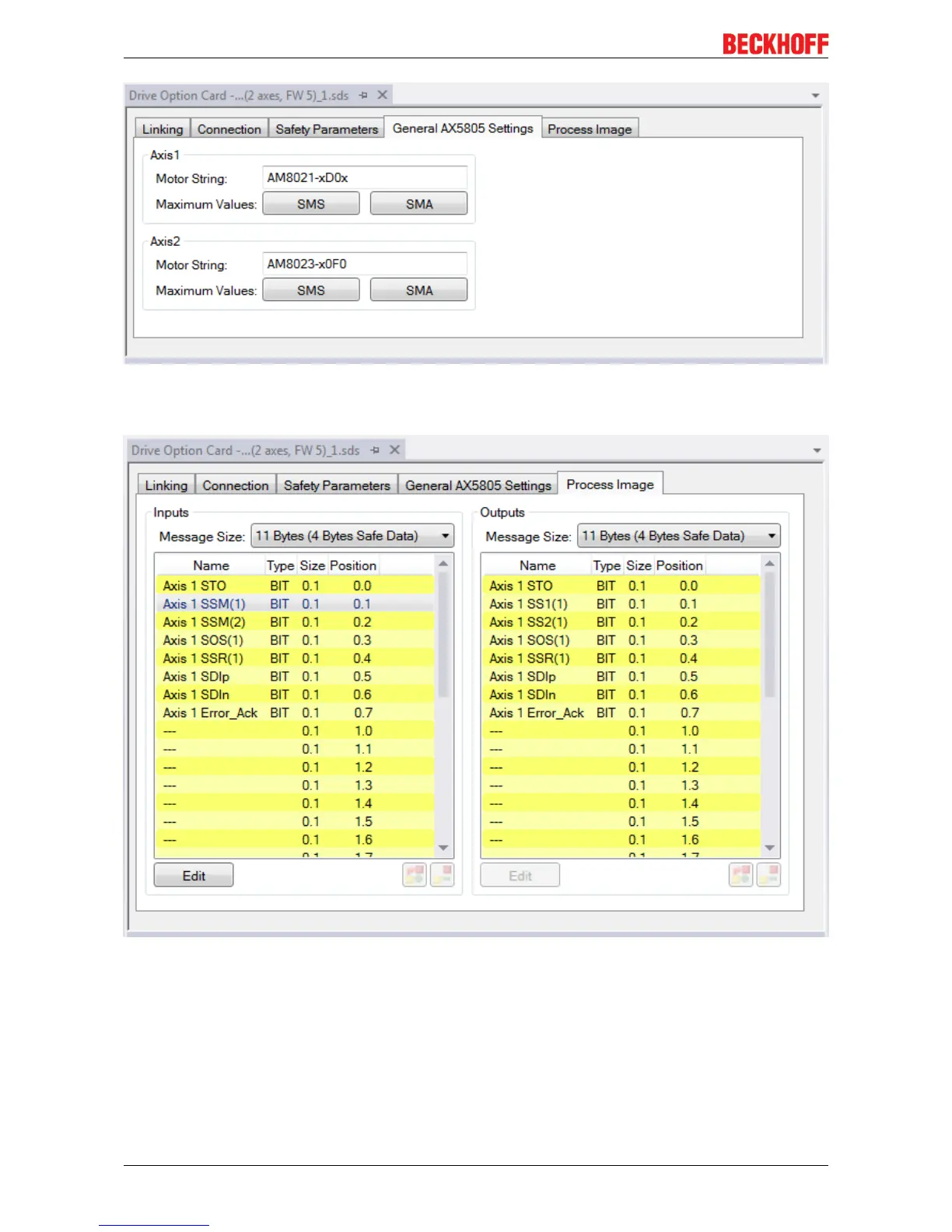Select General AX5805 Settings tab in upper window

pos(463,128)
